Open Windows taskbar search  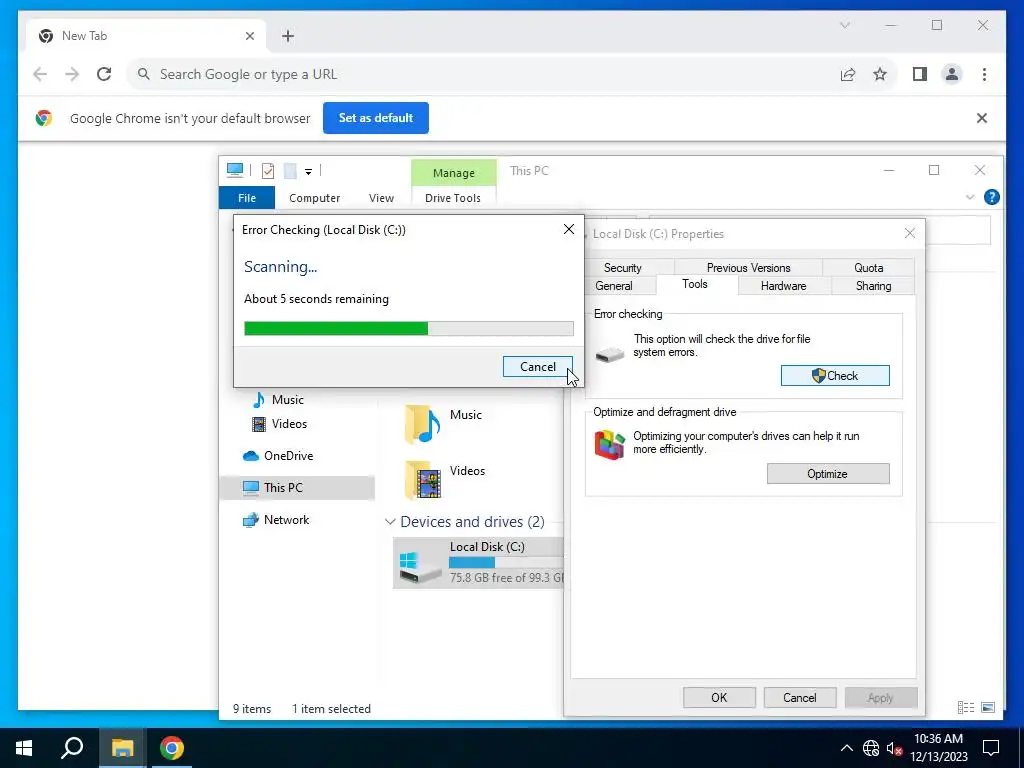pos(72,748)
